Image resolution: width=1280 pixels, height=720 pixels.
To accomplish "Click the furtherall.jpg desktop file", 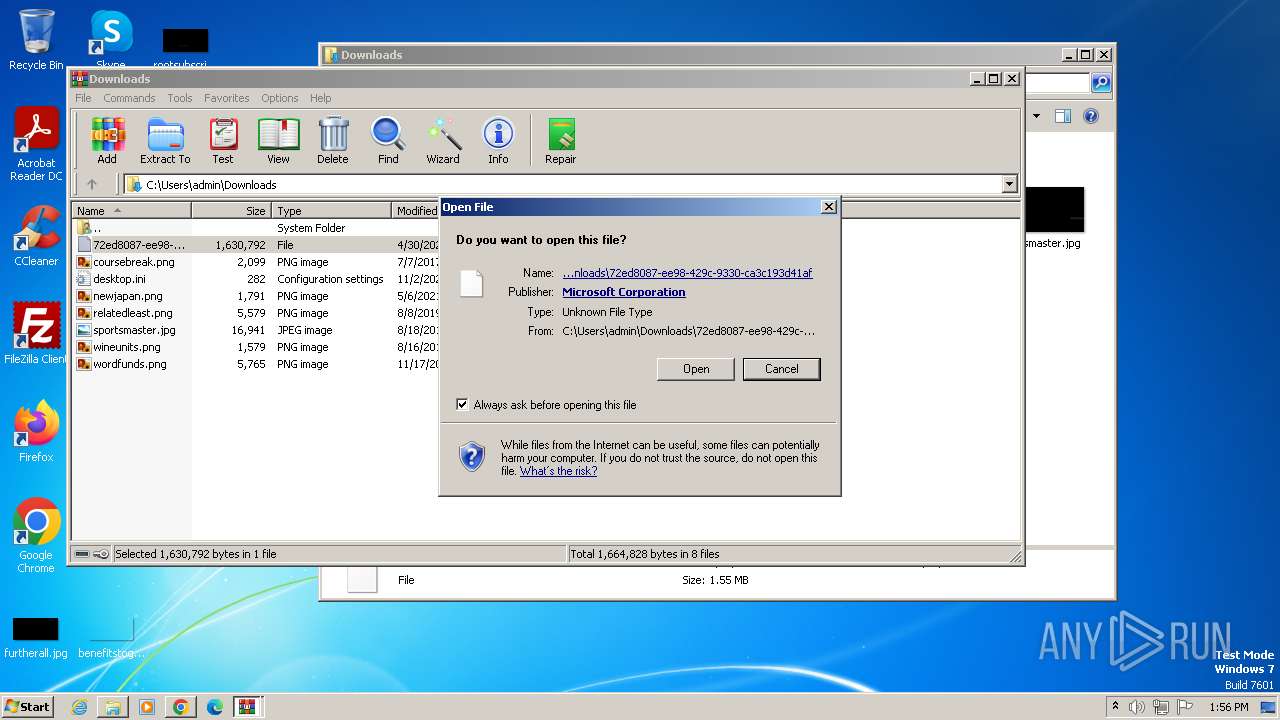I will click(x=36, y=637).
